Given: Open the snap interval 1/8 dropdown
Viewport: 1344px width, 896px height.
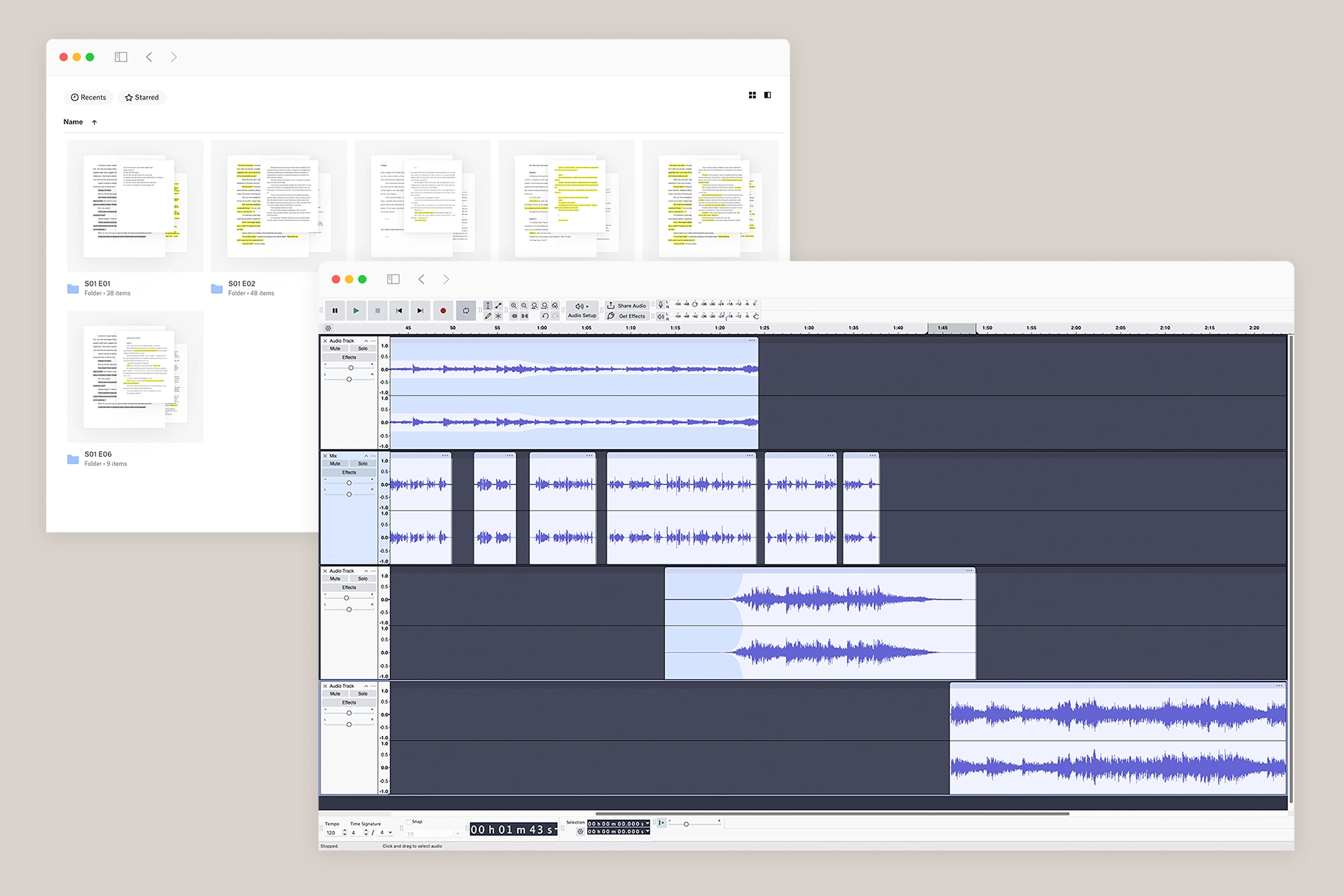Looking at the screenshot, I should [458, 834].
